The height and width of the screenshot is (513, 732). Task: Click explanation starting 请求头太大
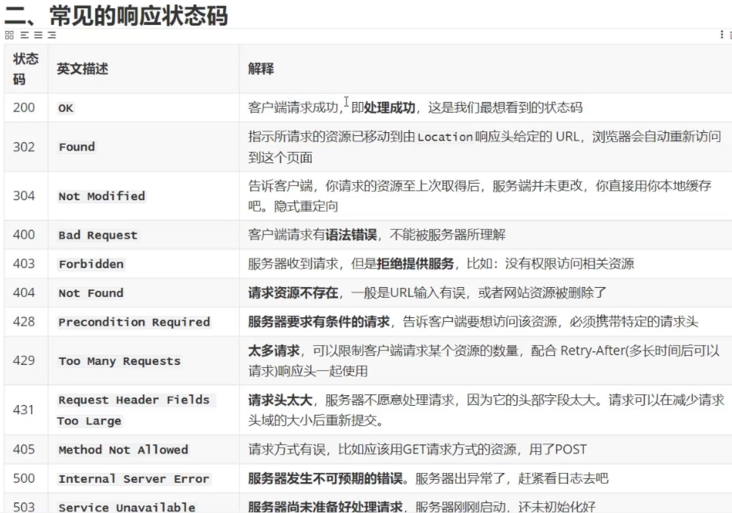point(486,410)
